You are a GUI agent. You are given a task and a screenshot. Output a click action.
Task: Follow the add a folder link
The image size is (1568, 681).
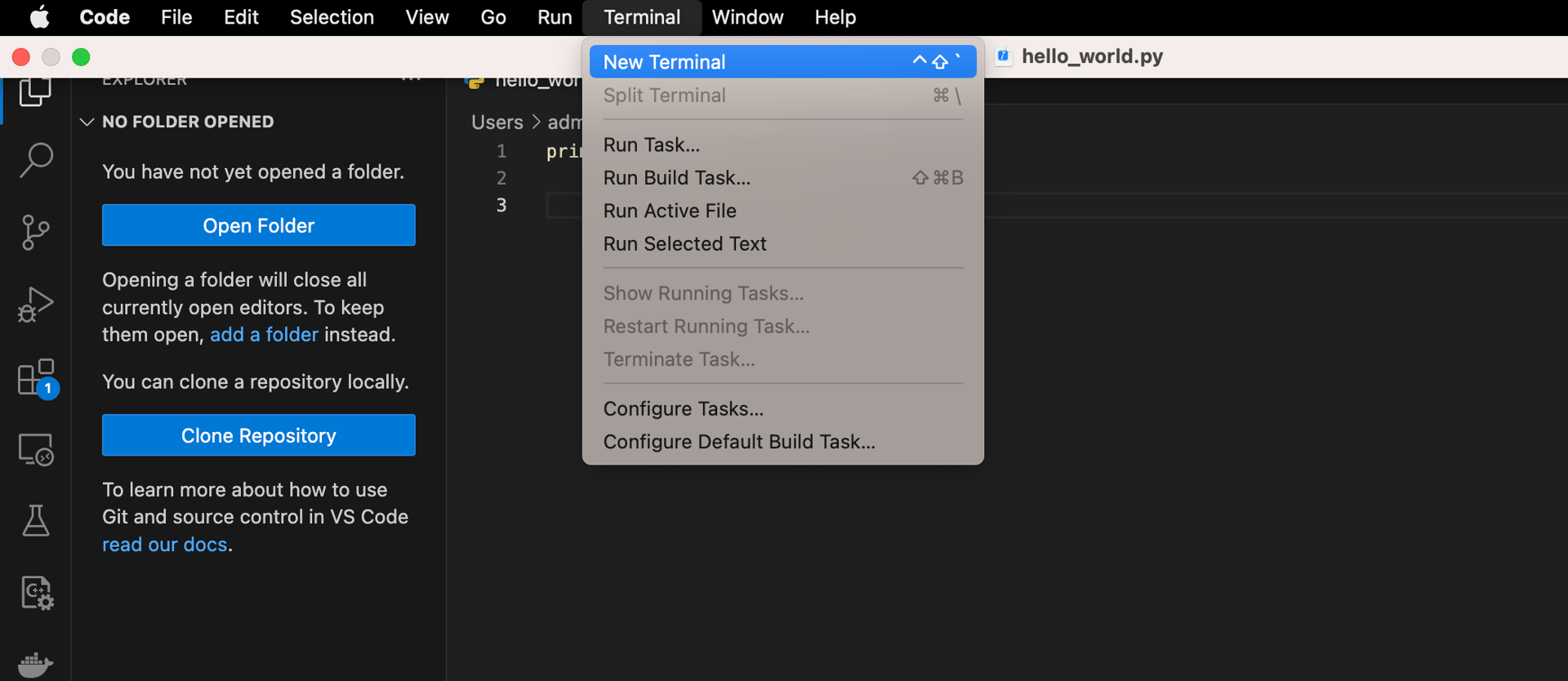click(264, 335)
